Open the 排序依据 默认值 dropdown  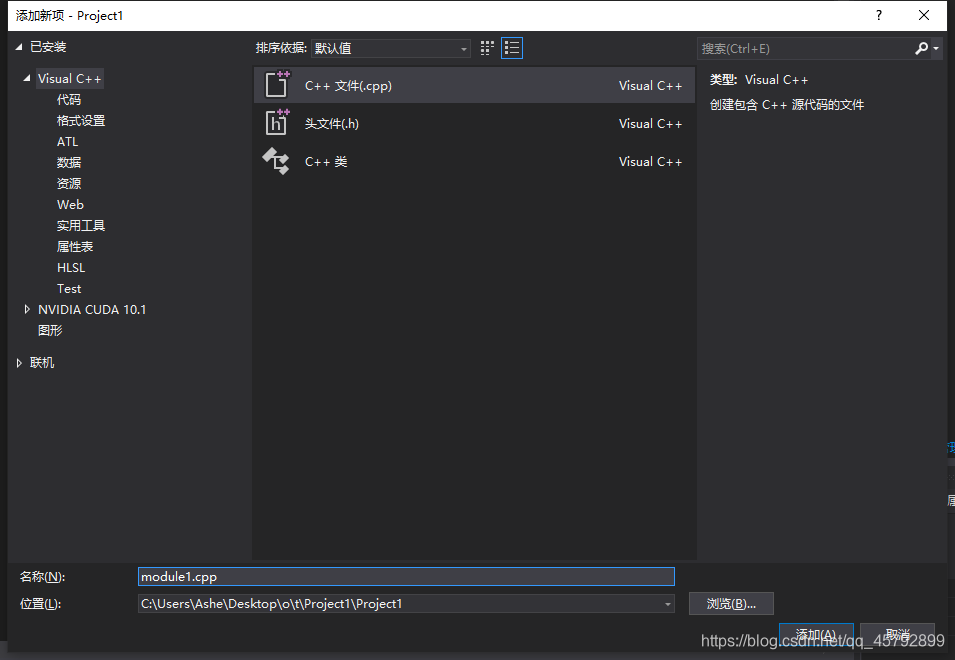[x=391, y=48]
